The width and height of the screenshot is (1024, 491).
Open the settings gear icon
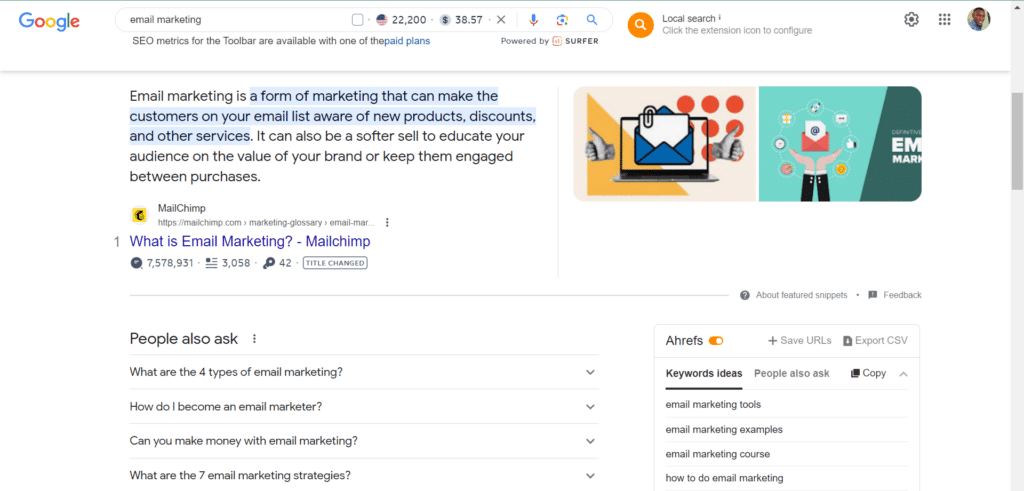point(911,20)
